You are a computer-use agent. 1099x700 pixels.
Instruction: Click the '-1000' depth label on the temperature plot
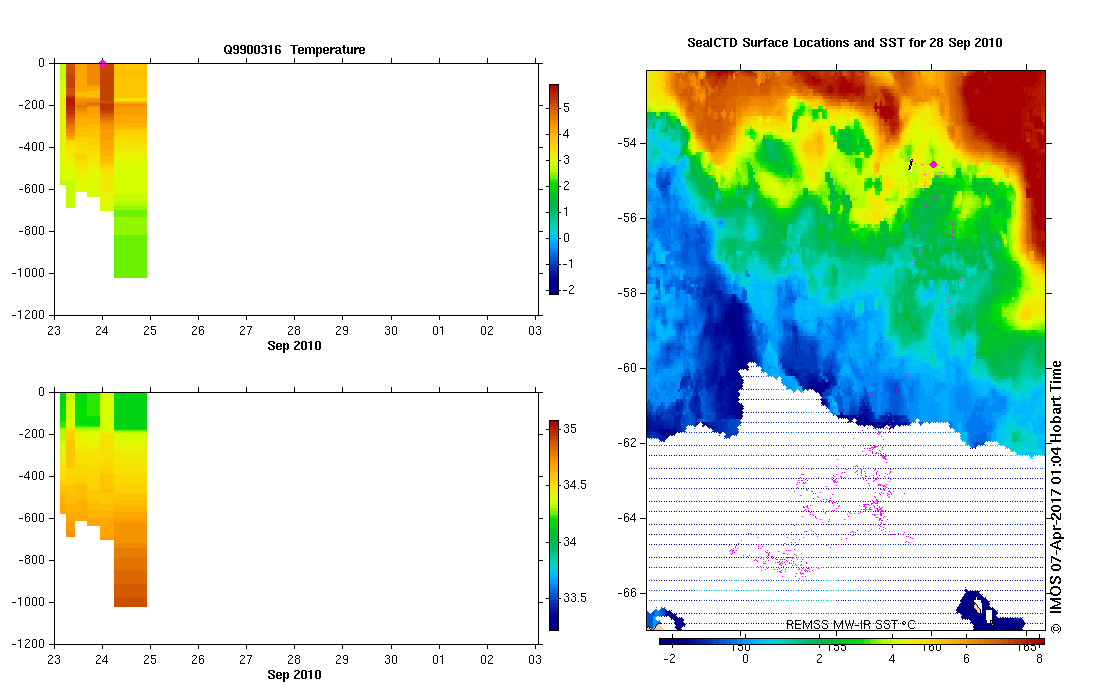point(28,273)
